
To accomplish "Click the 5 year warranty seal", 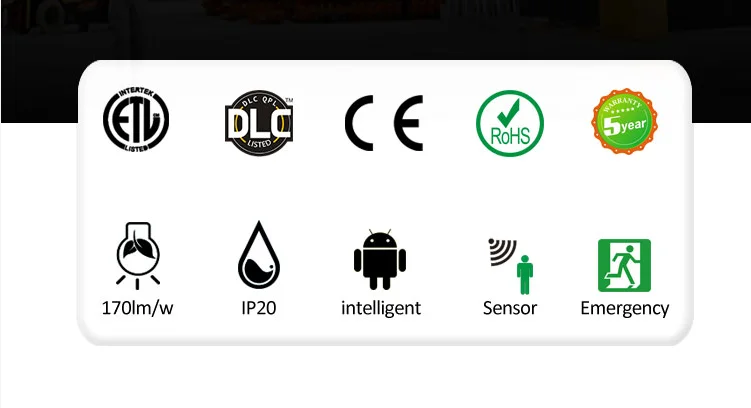I will pyautogui.click(x=625, y=121).
